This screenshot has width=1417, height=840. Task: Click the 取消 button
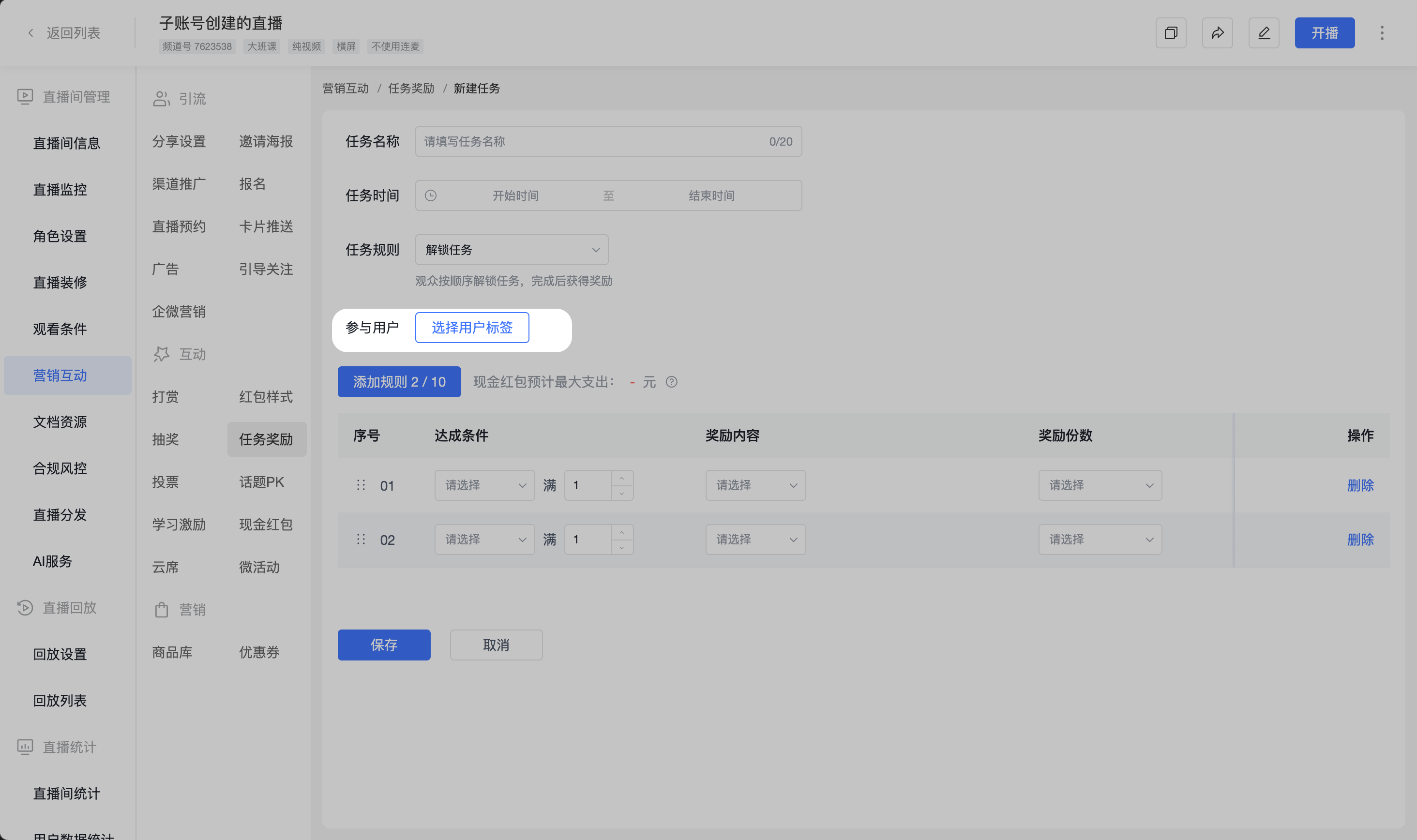(x=496, y=645)
